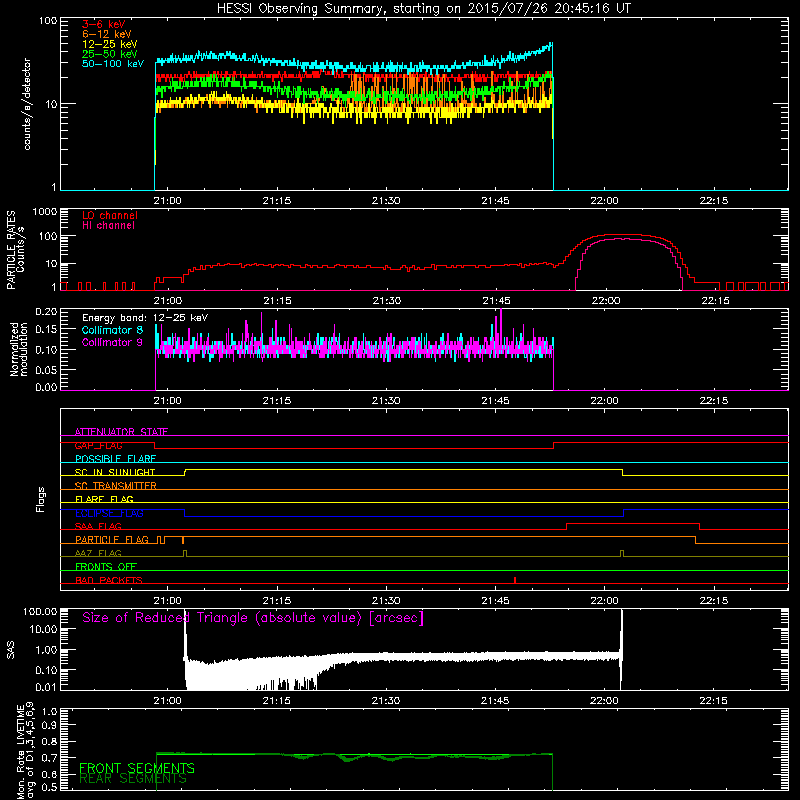
Task: Click the 0.9 tick on the livetime axis
Action: [49, 725]
